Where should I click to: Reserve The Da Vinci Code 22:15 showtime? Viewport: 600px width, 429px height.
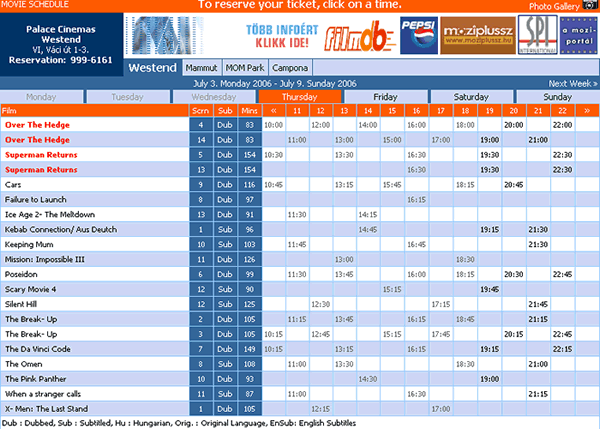(562, 349)
